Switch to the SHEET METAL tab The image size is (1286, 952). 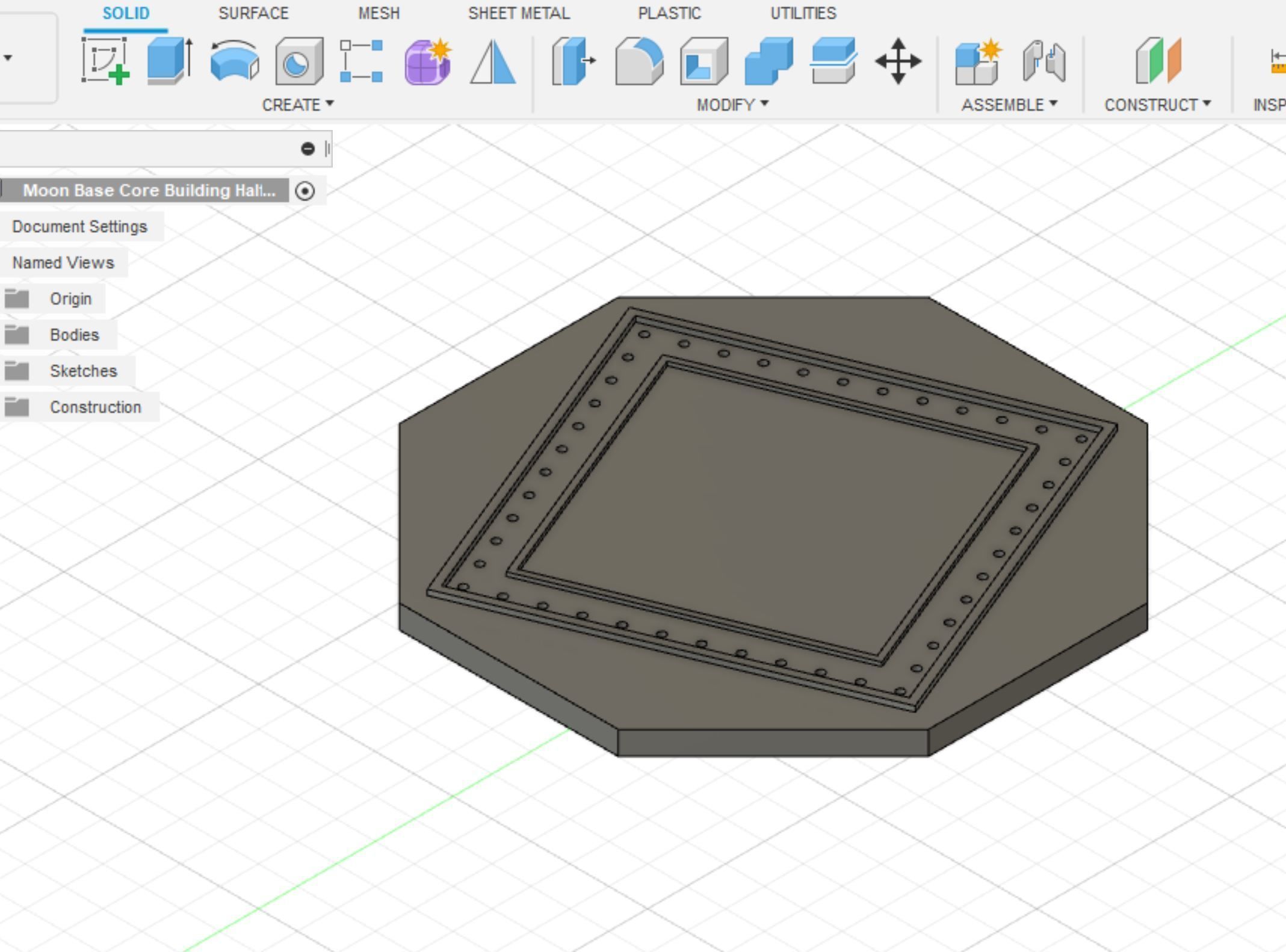[519, 13]
